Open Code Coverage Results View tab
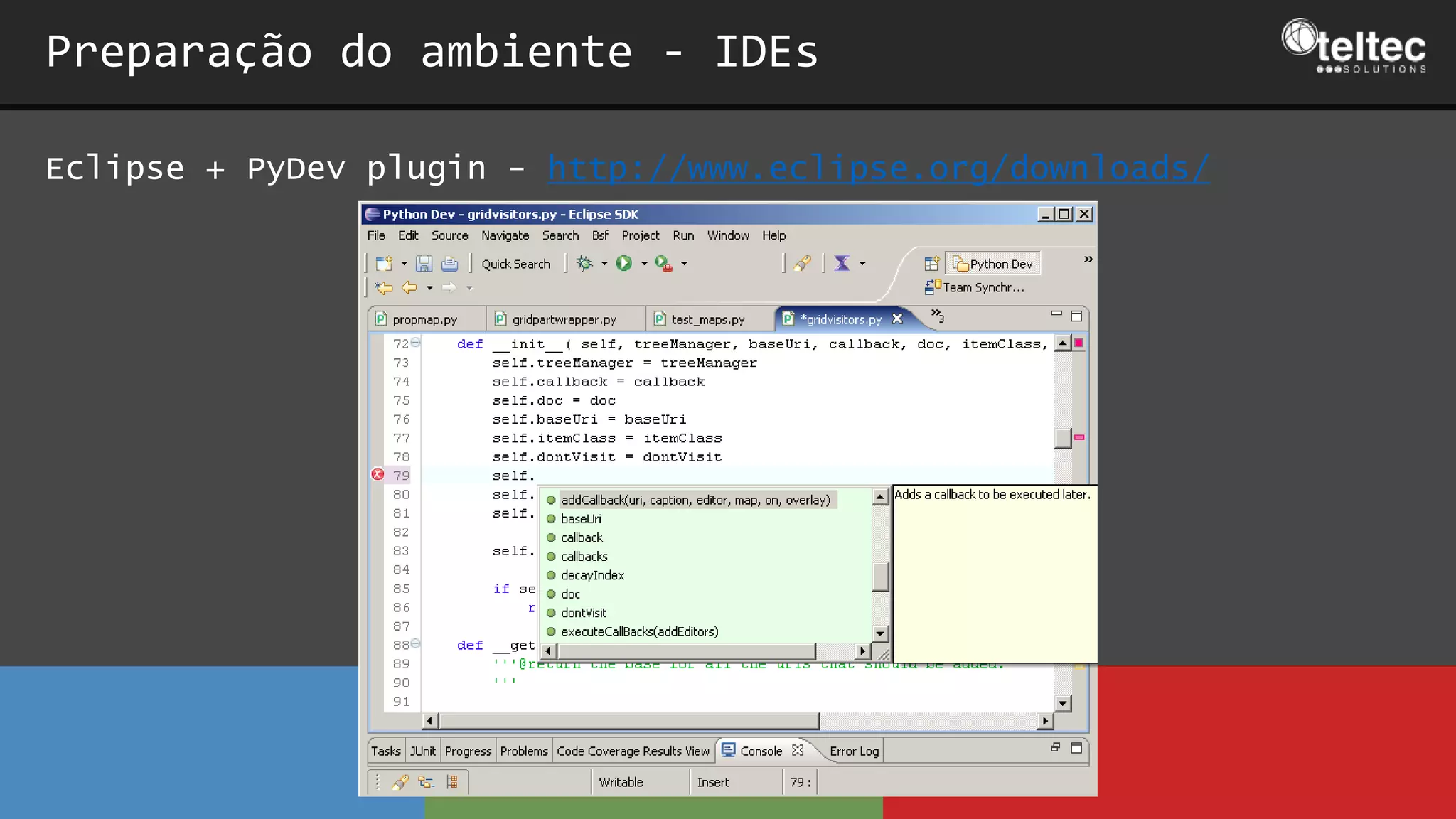This screenshot has height=819, width=1456. pos(633,751)
